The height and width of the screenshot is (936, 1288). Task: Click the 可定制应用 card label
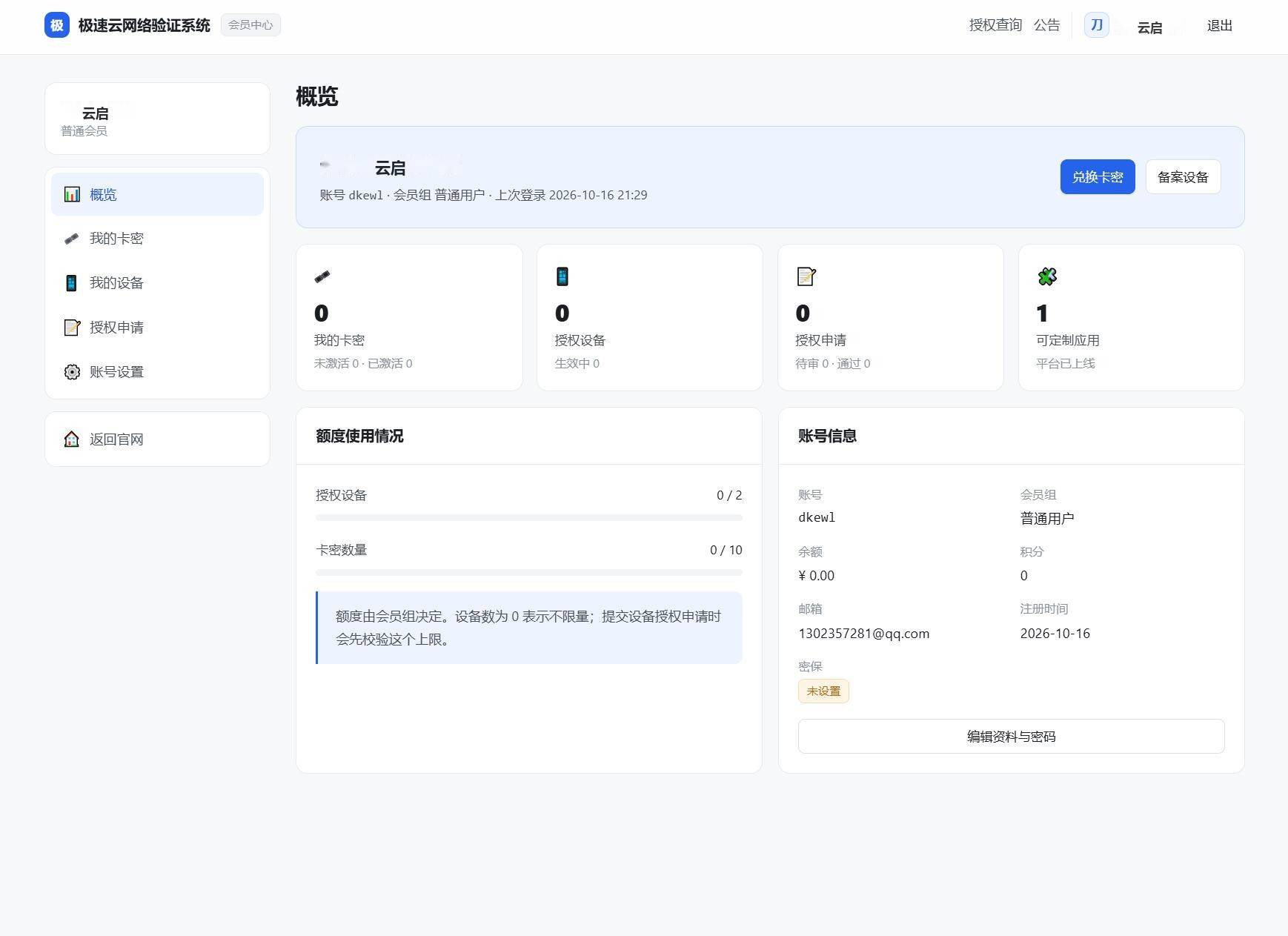1067,340
